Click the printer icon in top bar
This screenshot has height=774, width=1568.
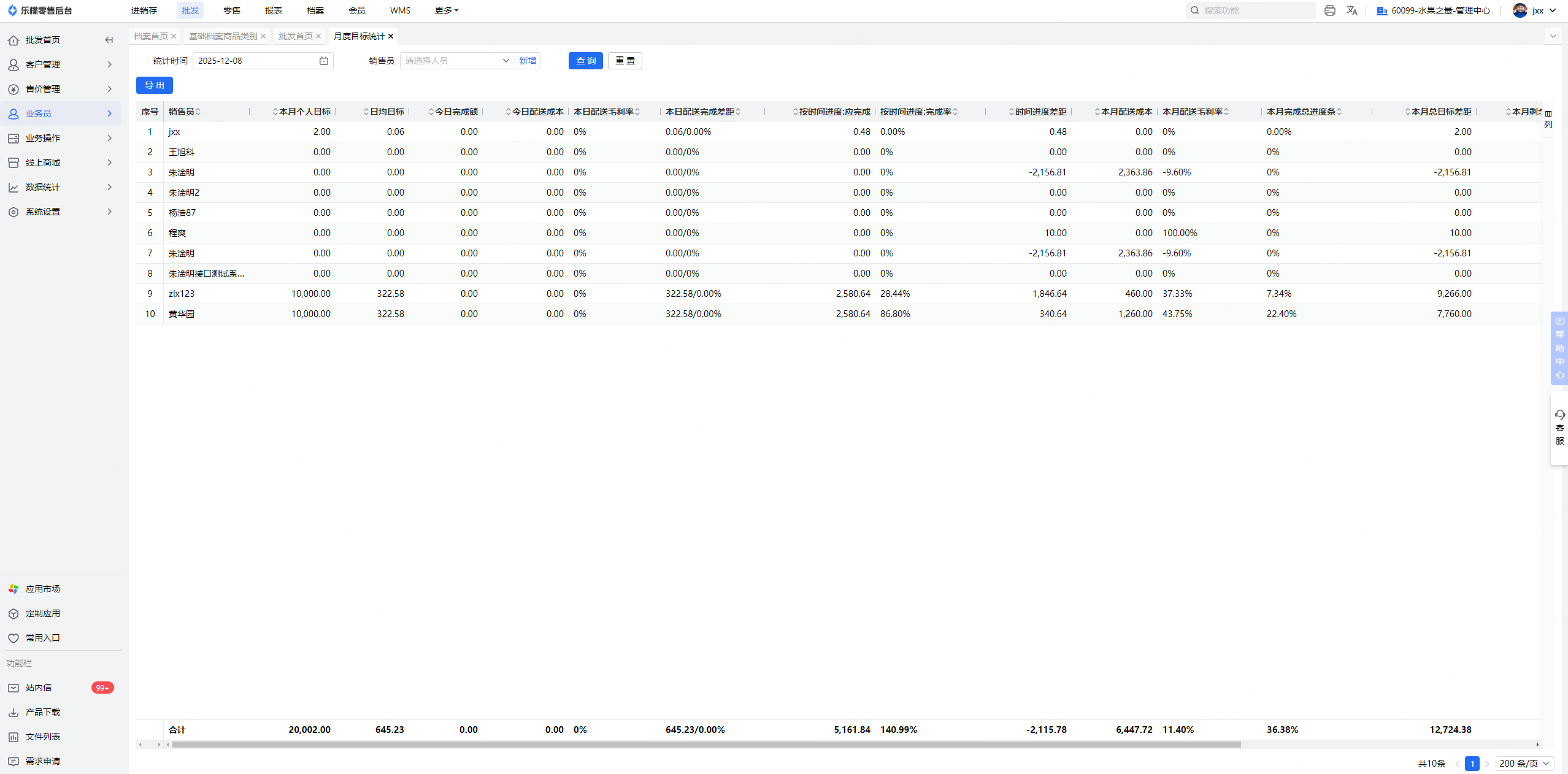(x=1329, y=10)
